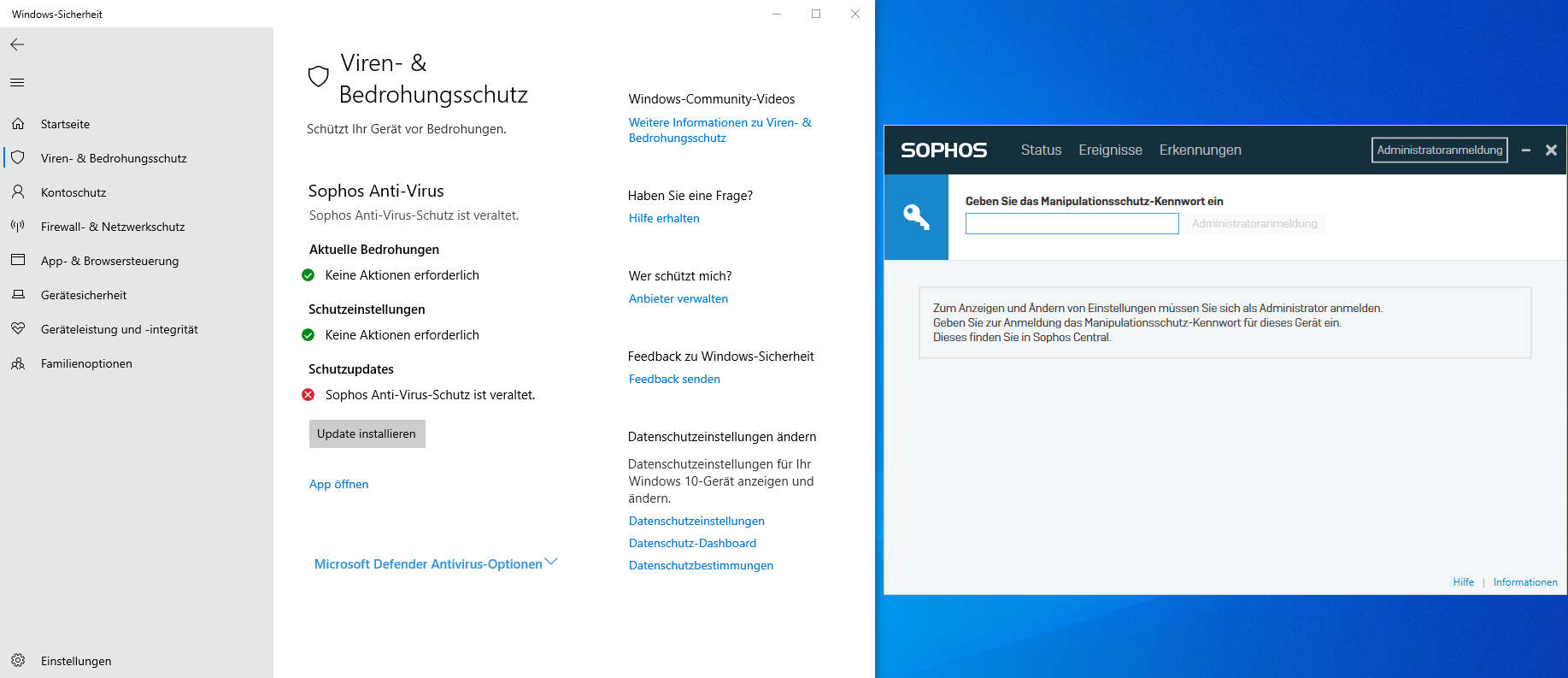Click the large shield icon beside page title
Image resolution: width=1568 pixels, height=678 pixels.
319,76
